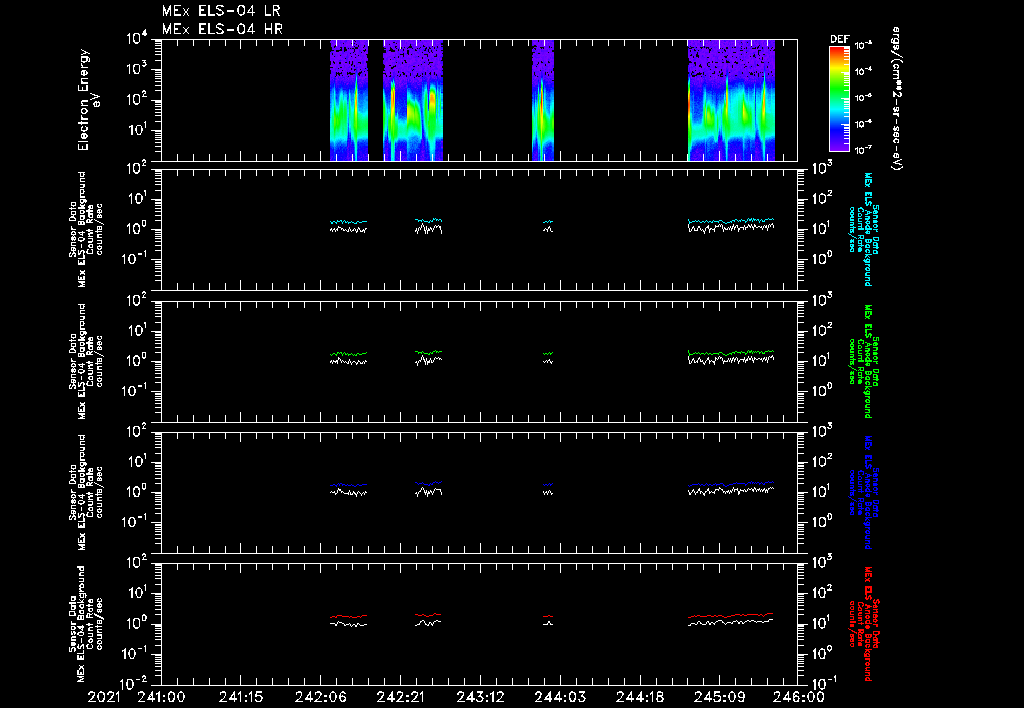Screen dimensions: 1024x708
Task: Click the longest red trace segment in the bottom panel
Action: 731,615
